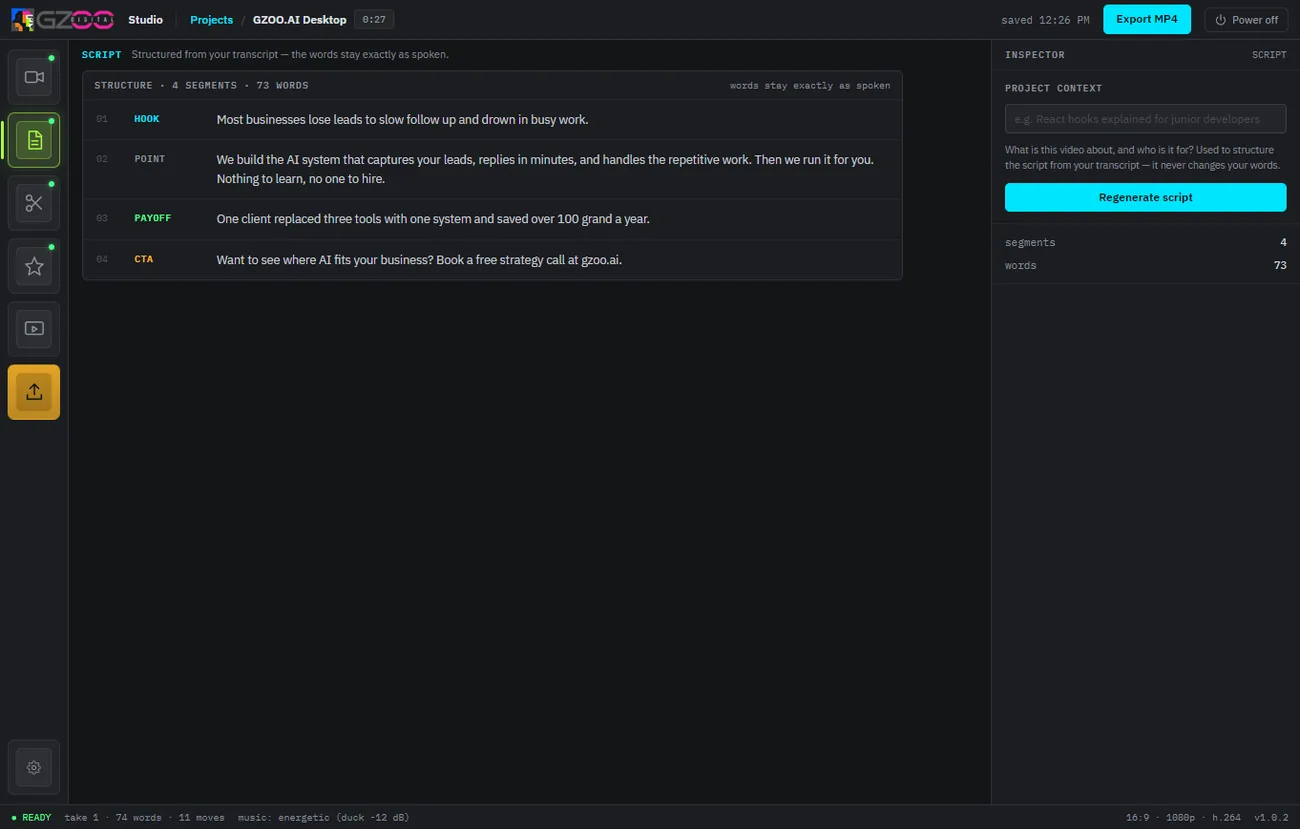1300x829 pixels.
Task: Click the SCRIPT heading above the table
Action: [x=101, y=55]
